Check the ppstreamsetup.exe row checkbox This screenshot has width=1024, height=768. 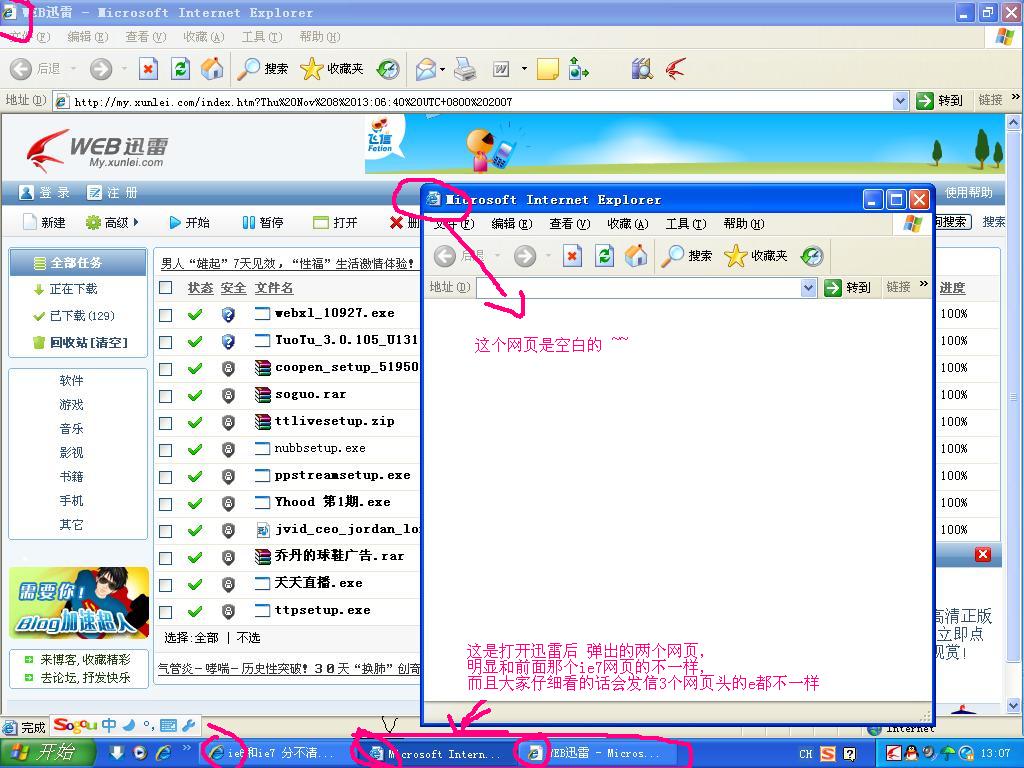[x=166, y=477]
